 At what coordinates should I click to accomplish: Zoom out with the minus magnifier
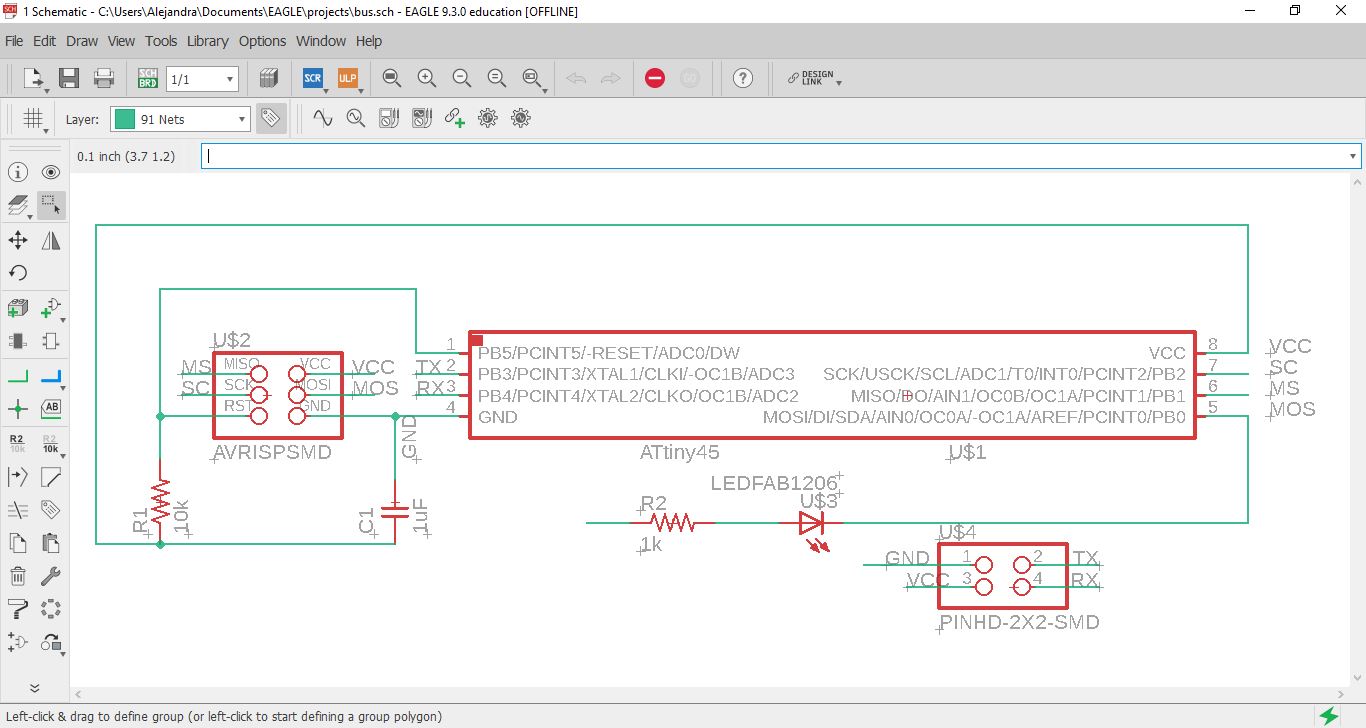[462, 78]
